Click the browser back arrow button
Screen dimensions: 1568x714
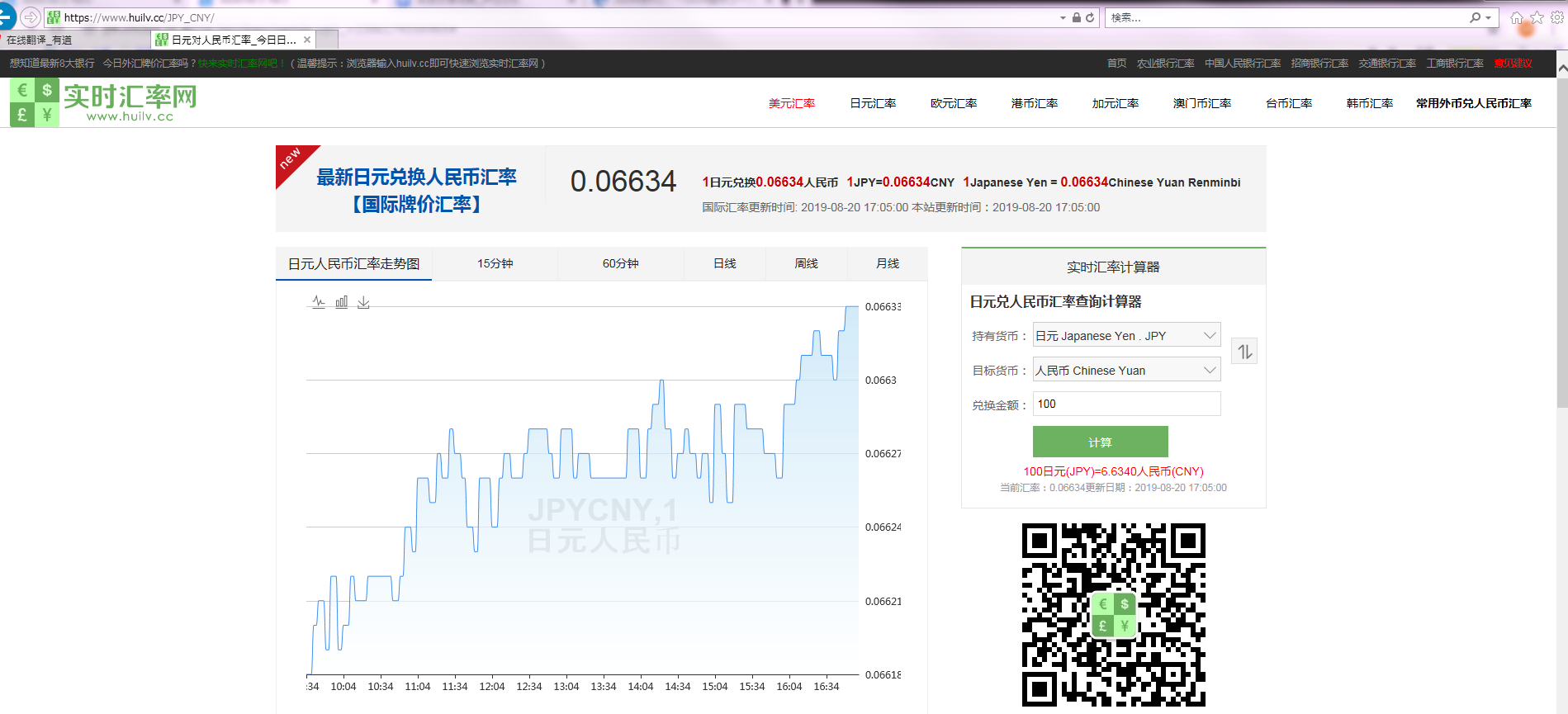click(x=7, y=17)
